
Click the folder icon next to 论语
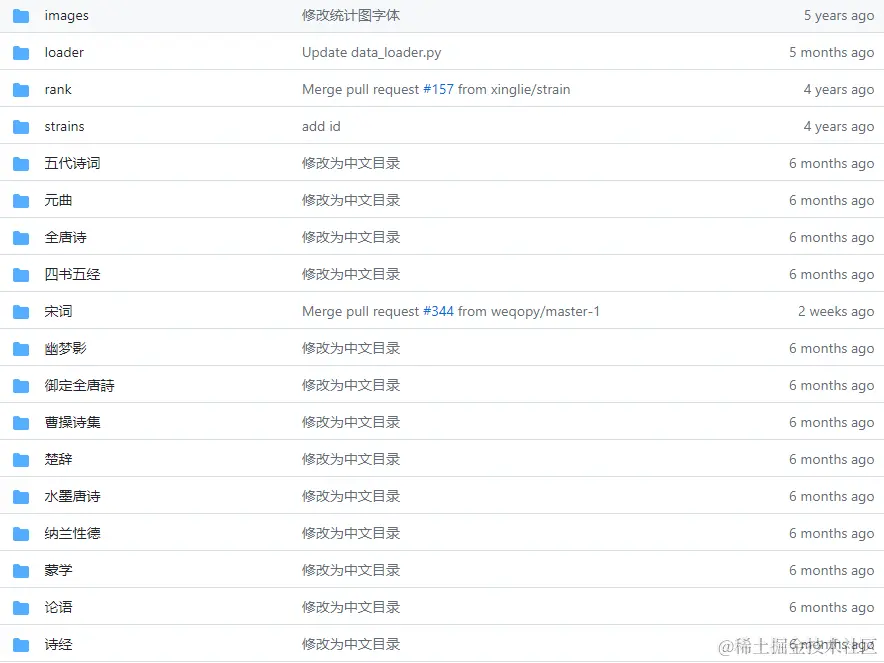click(22, 607)
